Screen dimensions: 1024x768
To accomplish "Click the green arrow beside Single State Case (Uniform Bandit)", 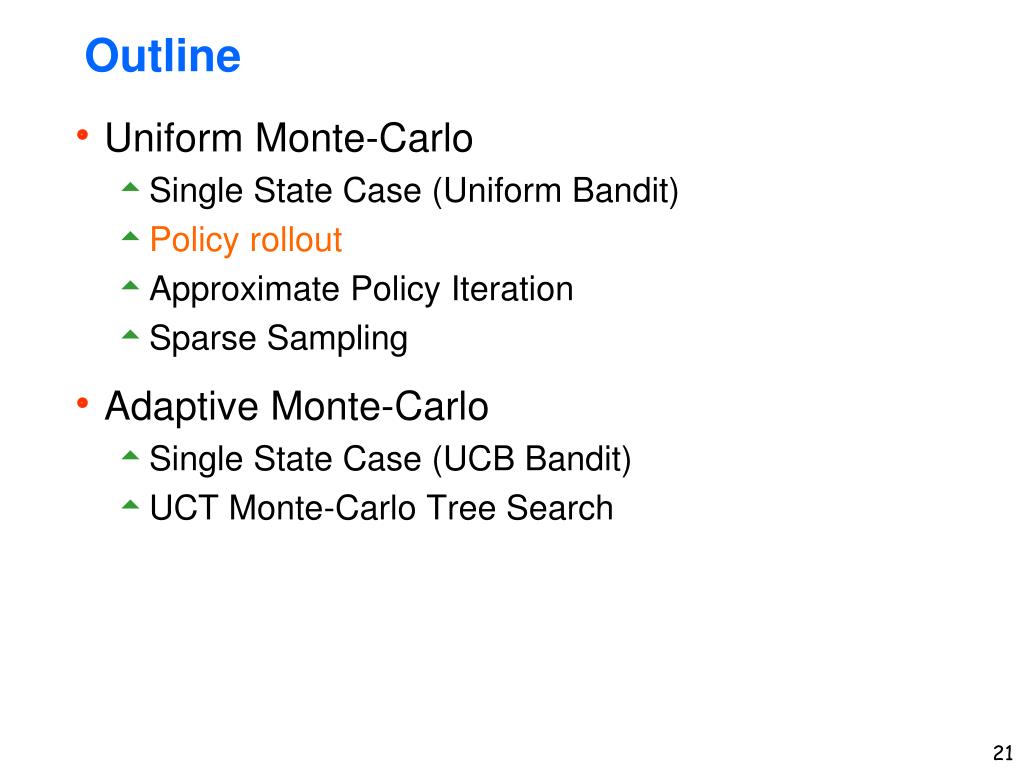I will click(131, 187).
